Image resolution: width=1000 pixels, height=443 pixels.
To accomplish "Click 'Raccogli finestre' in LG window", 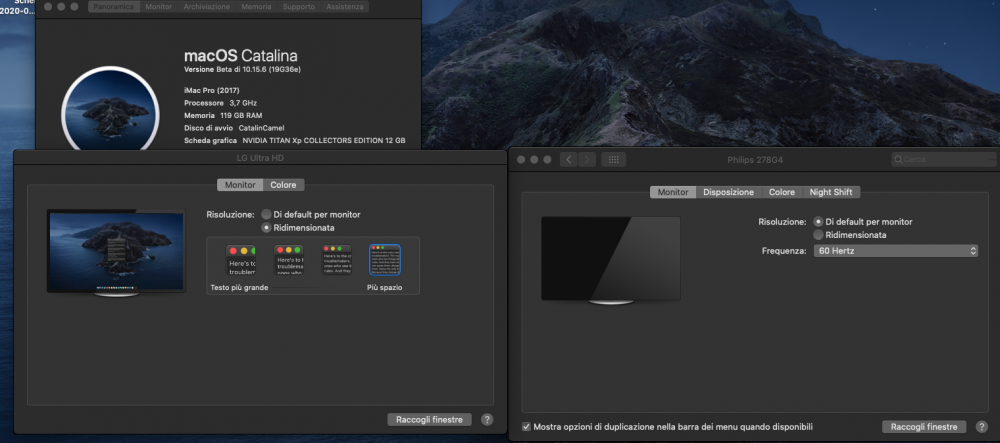I will [x=429, y=419].
